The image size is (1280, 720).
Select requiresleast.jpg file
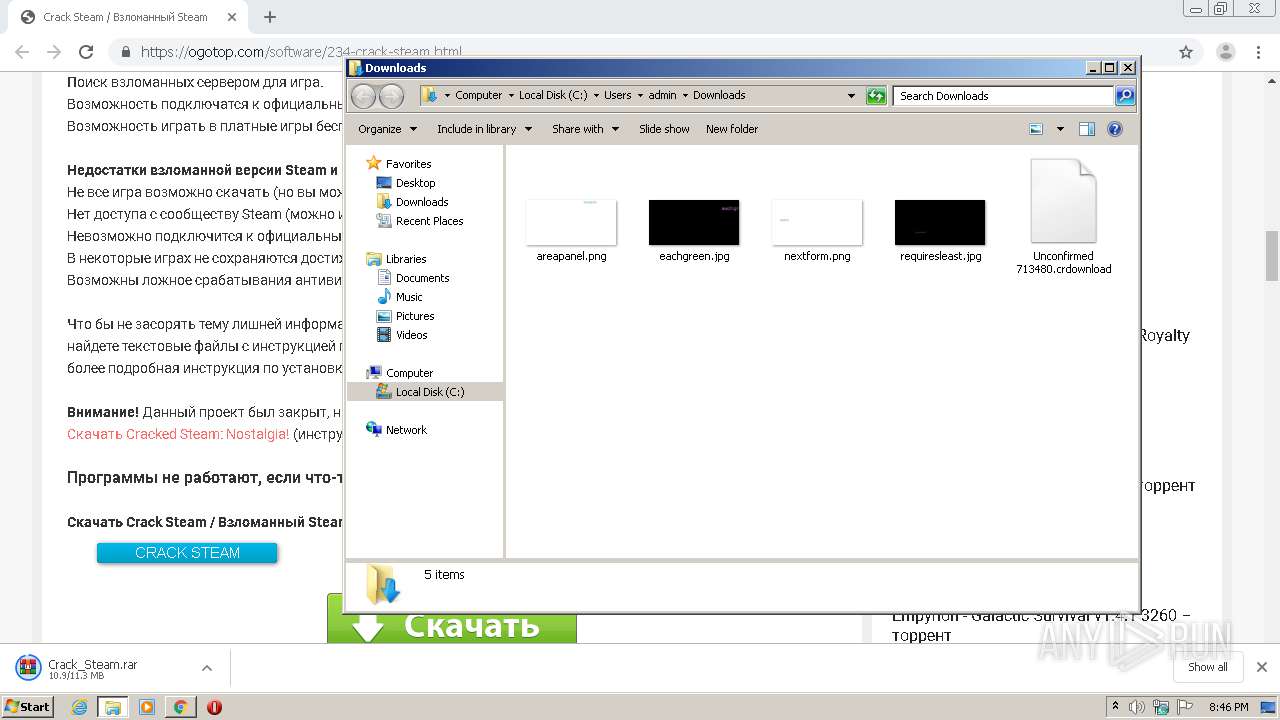tap(940, 231)
